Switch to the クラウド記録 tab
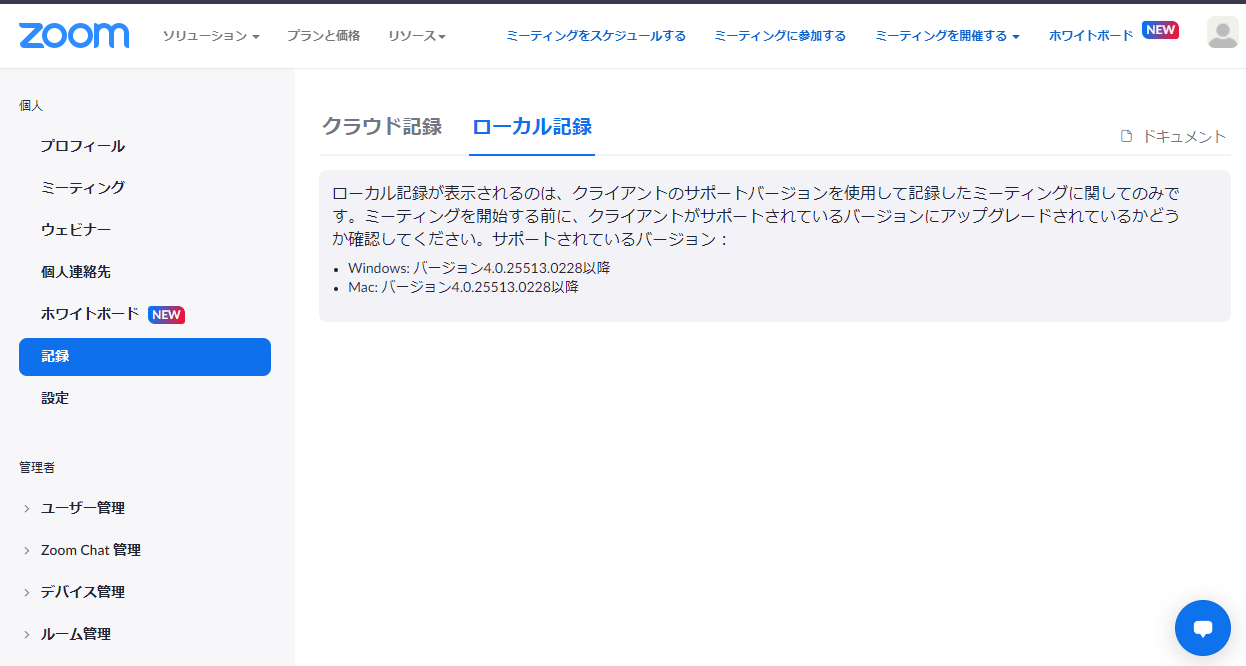1246x666 pixels. pos(381,127)
